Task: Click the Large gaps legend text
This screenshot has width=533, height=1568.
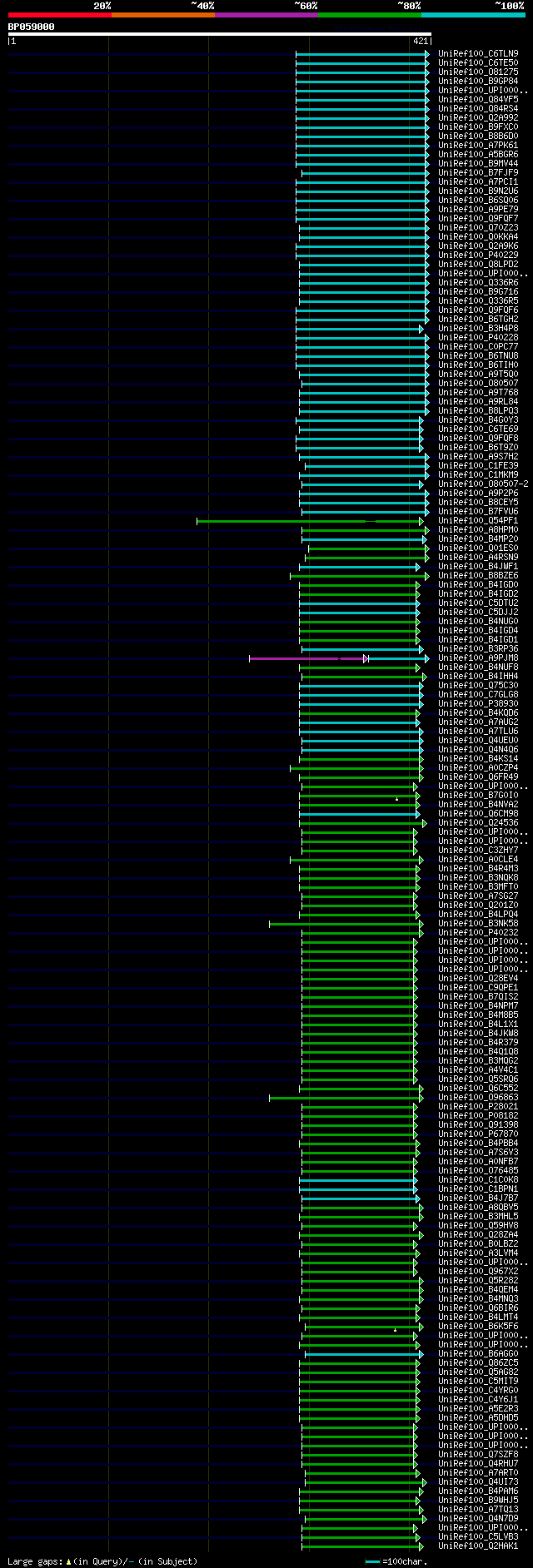Action: [x=103, y=1561]
